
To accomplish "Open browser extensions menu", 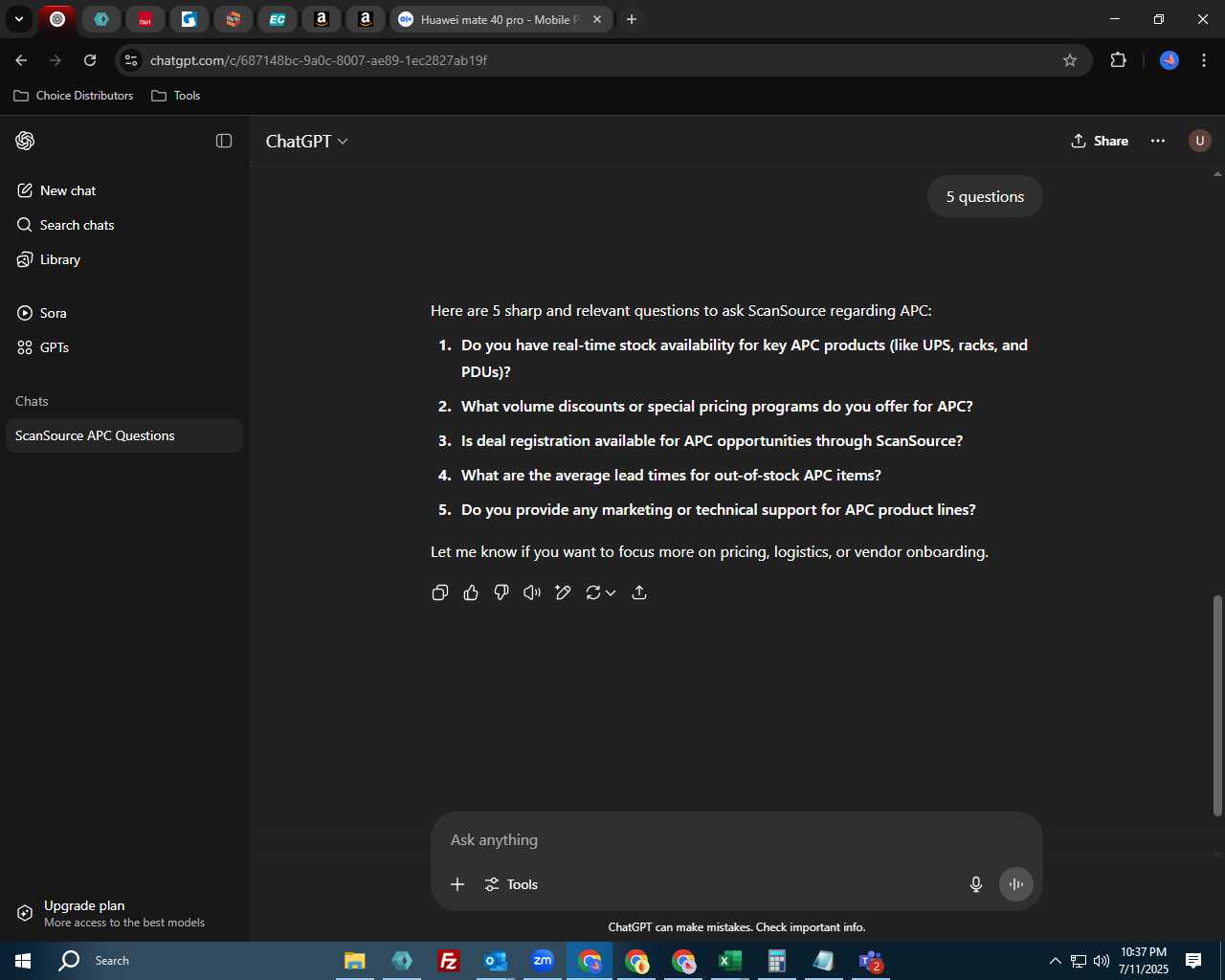I will point(1118,60).
